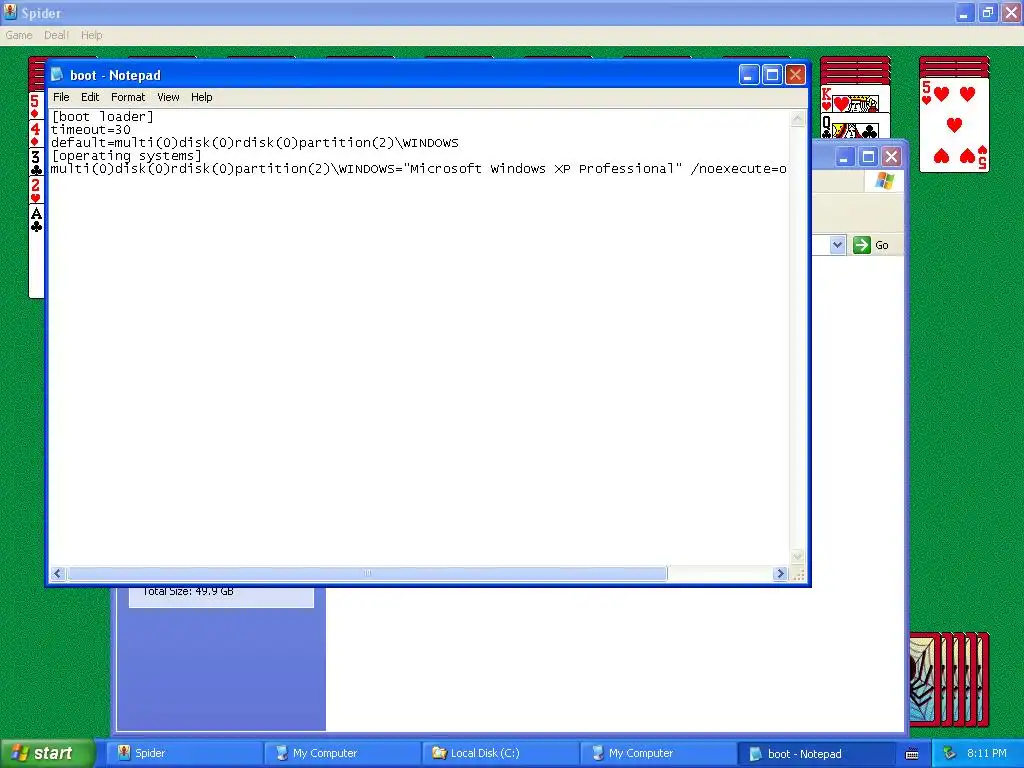The height and width of the screenshot is (768, 1024).
Task: Open the Format menu in Notepad
Action: pyautogui.click(x=128, y=97)
